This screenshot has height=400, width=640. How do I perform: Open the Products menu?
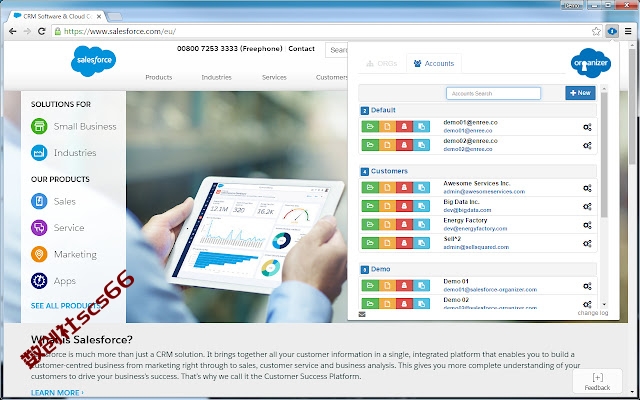click(x=159, y=77)
